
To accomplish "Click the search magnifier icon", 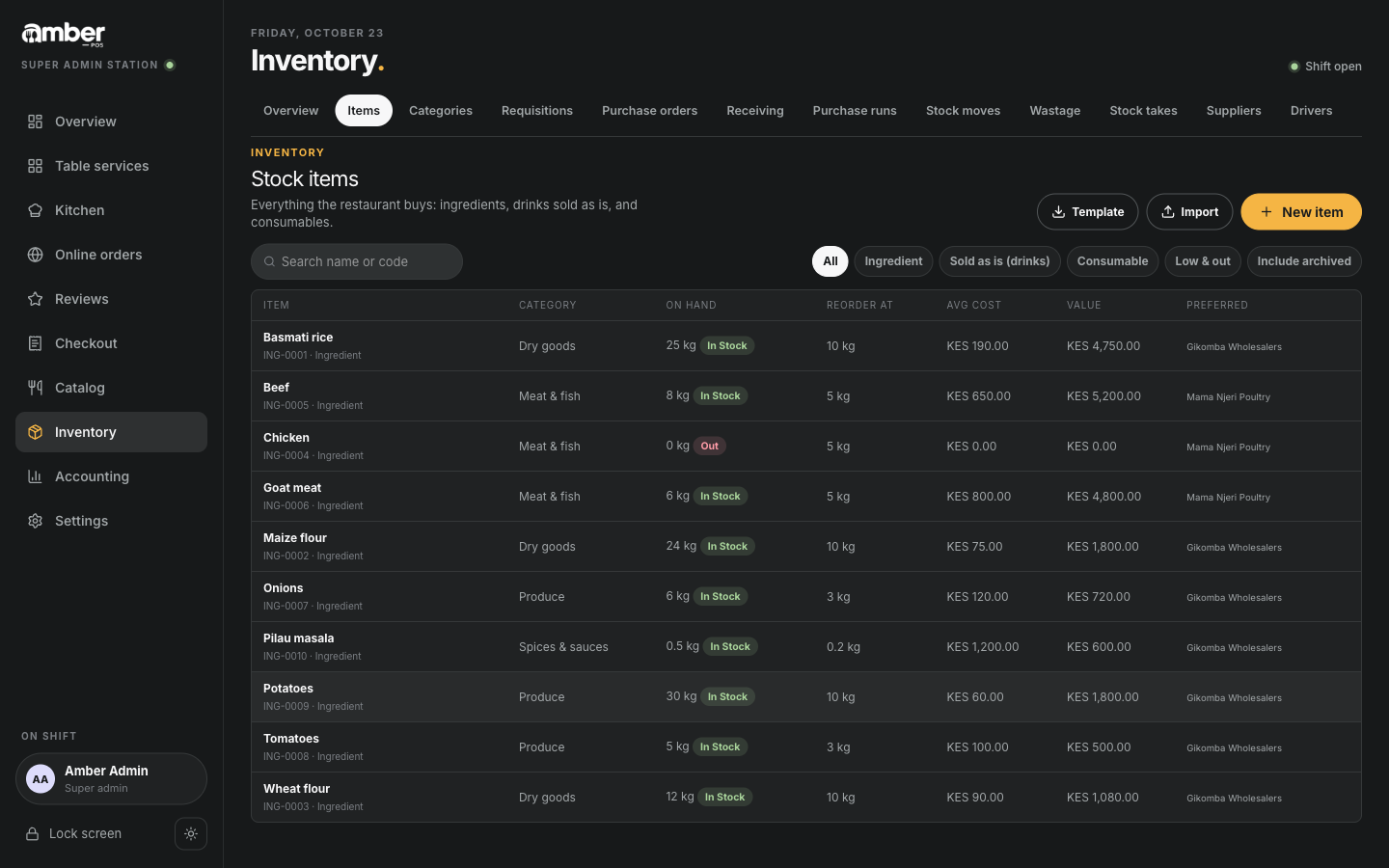I will coord(269,261).
